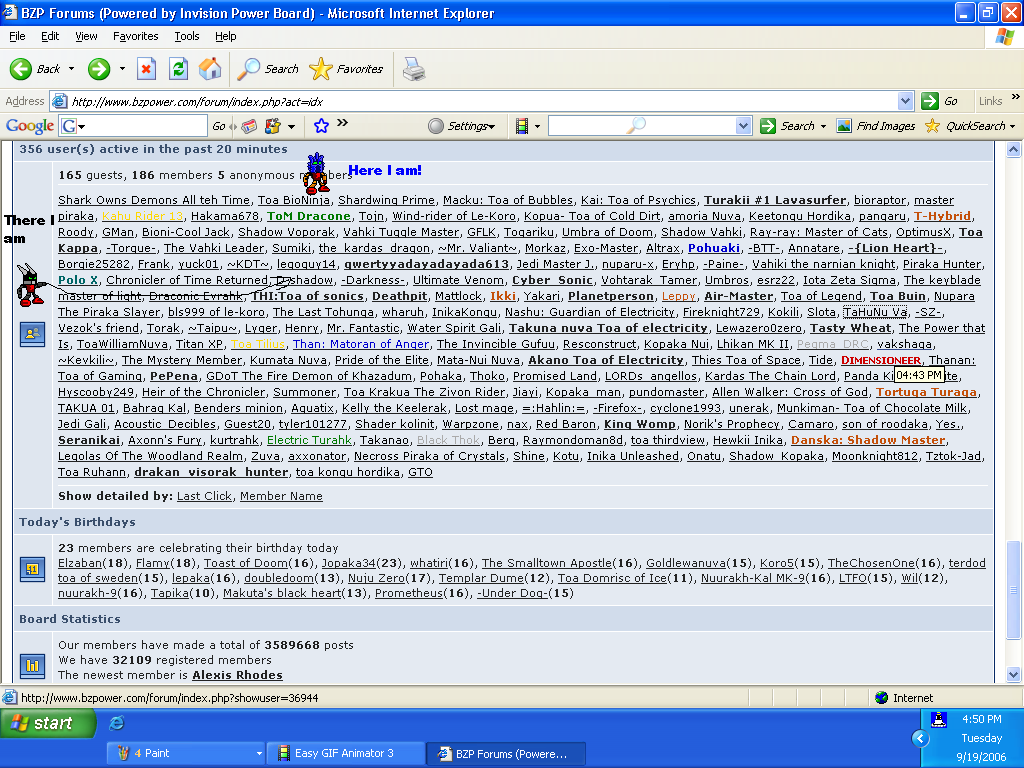Click the page scrollbar down arrow
The width and height of the screenshot is (1024, 768).
tap(1013, 675)
